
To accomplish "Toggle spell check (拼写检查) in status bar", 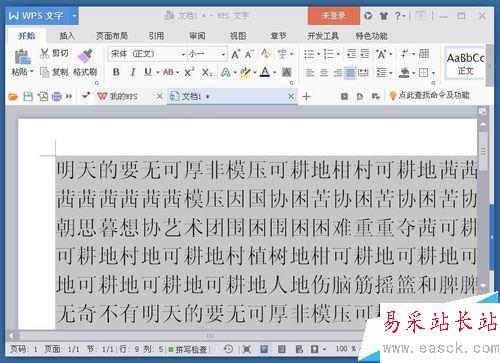I will pyautogui.click(x=188, y=349).
